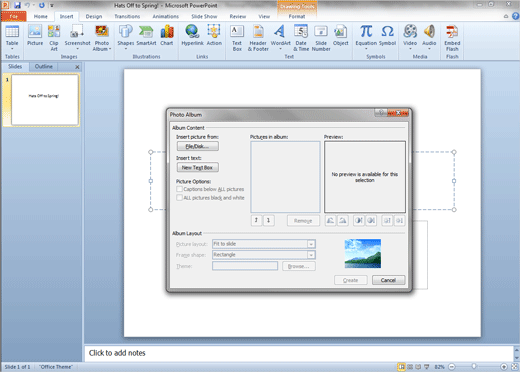Click the Theme input field
The image size is (520, 372).
point(245,266)
